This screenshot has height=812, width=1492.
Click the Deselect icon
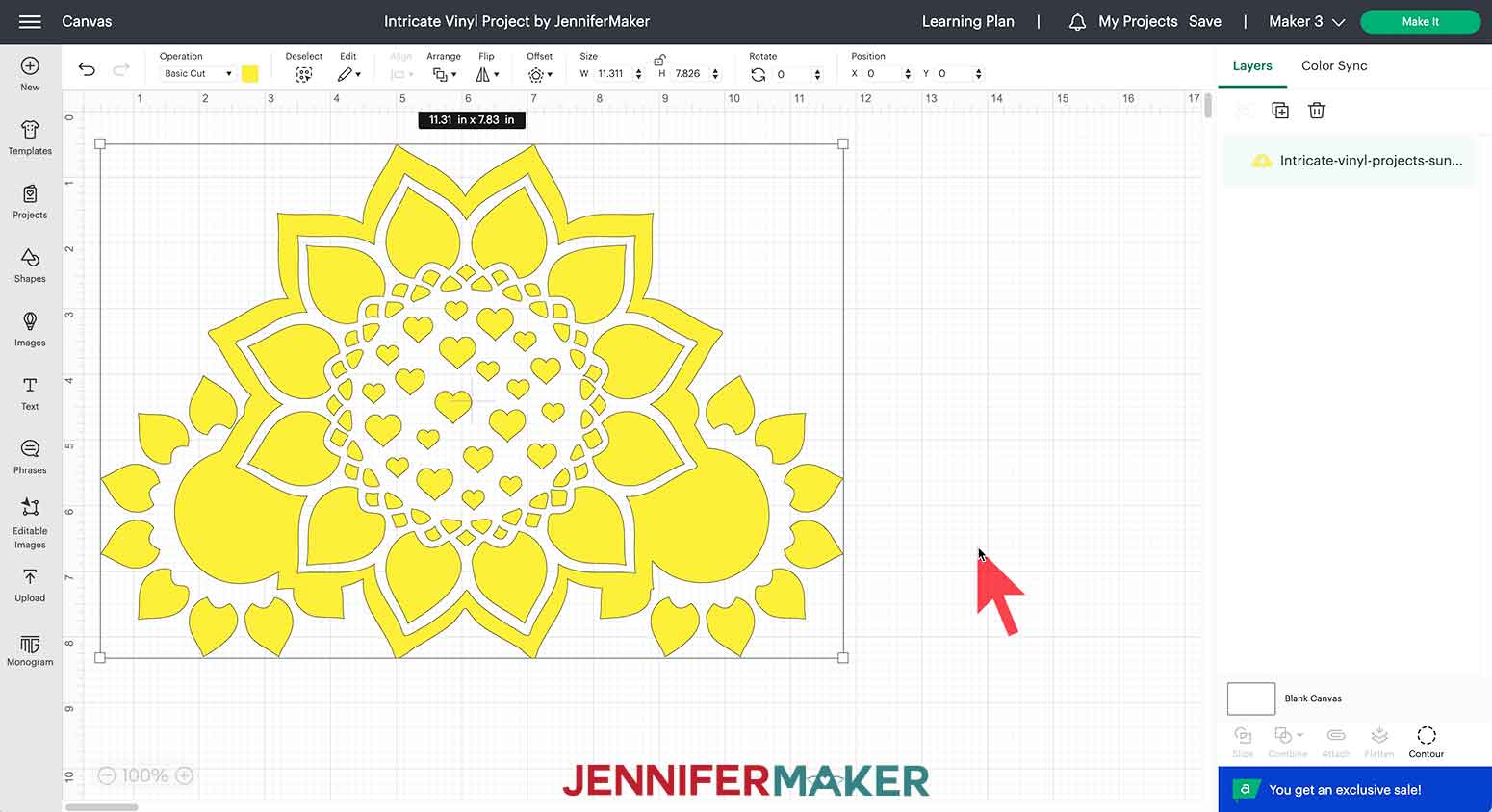304,74
